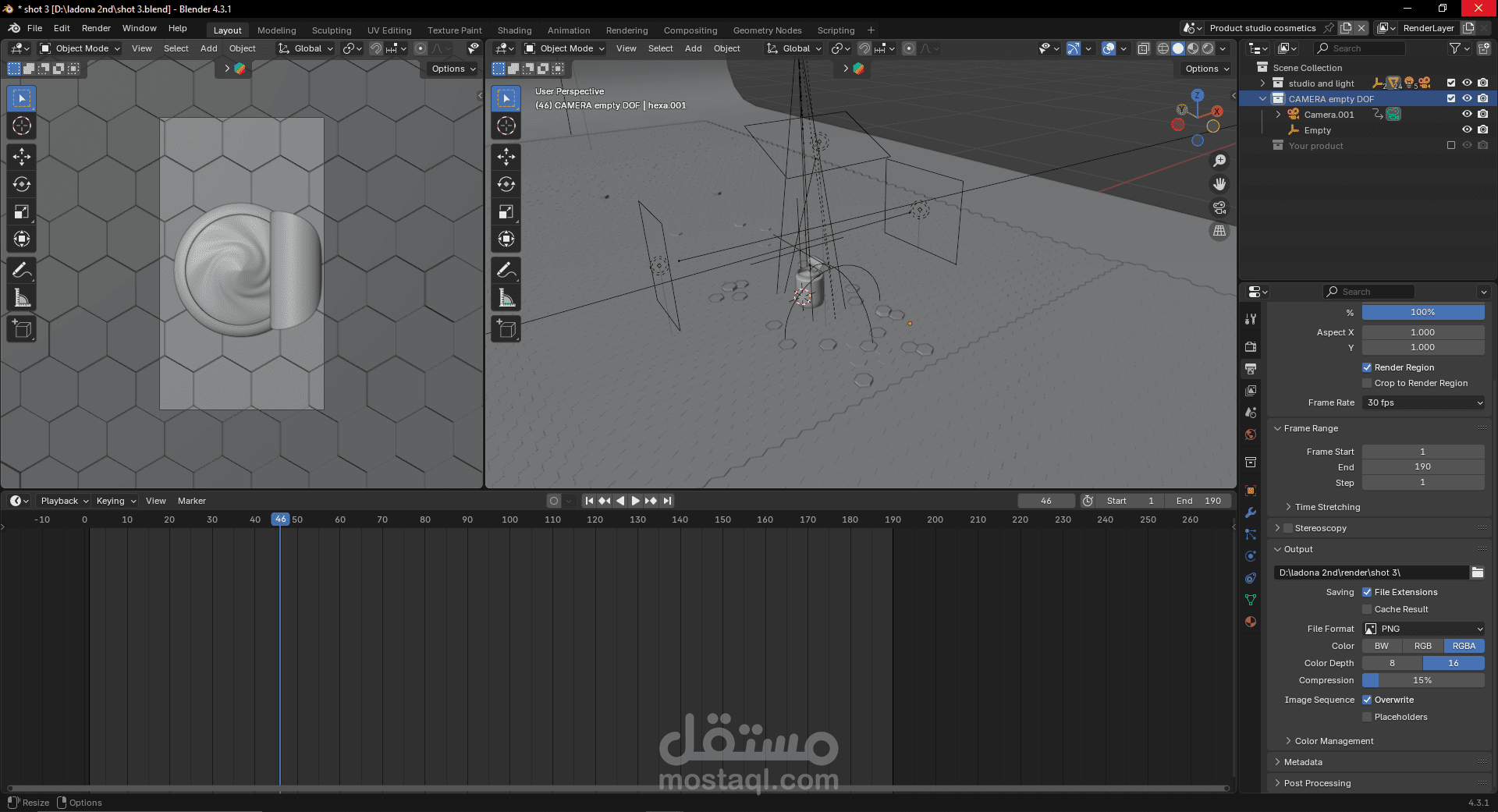
Task: Open the Render menu
Action: [96, 28]
